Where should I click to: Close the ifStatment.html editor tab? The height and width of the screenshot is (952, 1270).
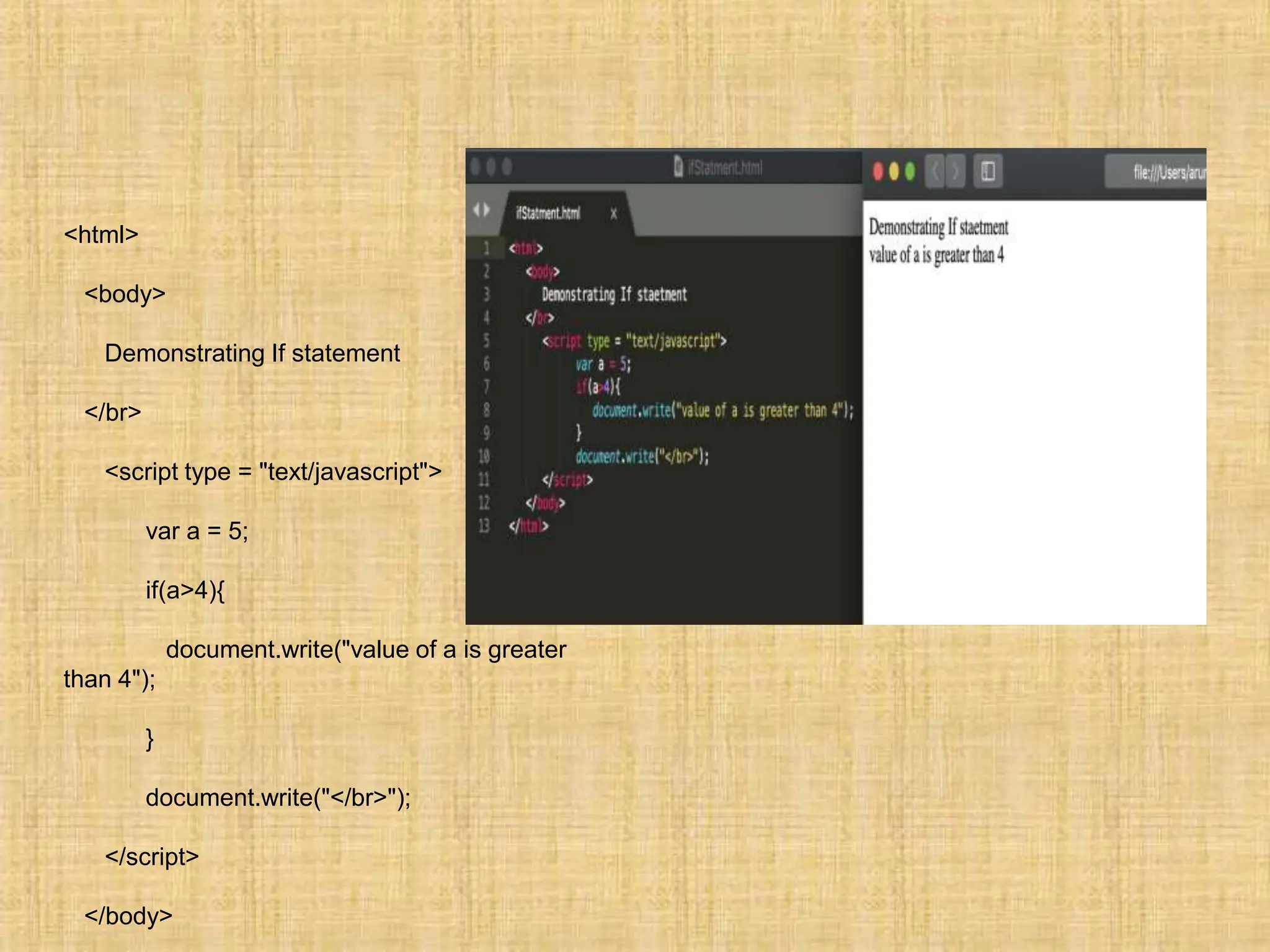point(613,214)
